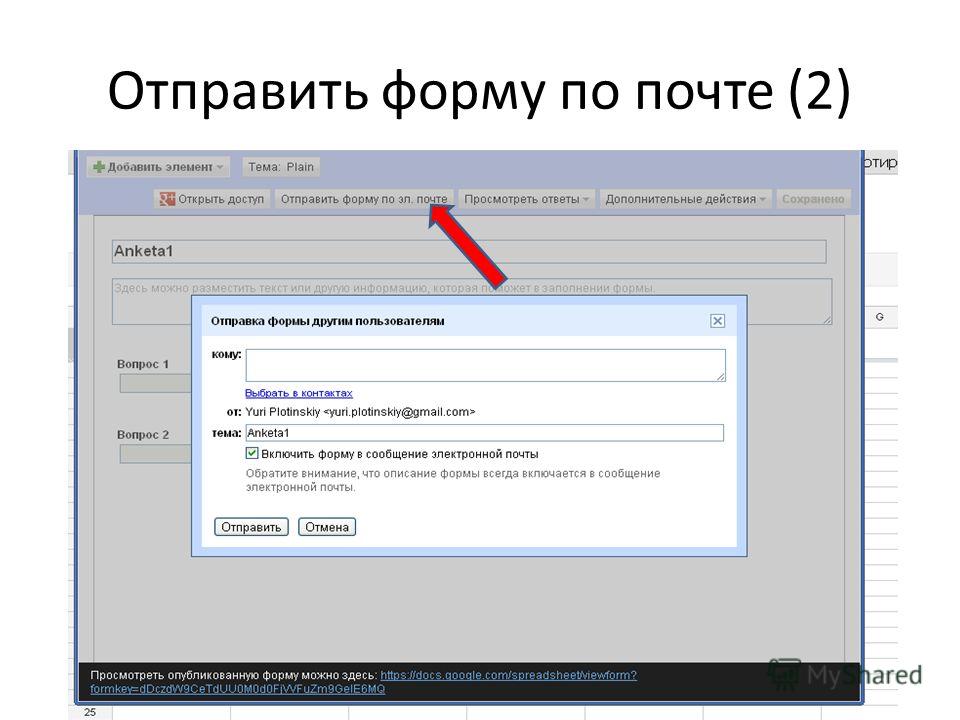Click the Отправить button in dialog

251,527
